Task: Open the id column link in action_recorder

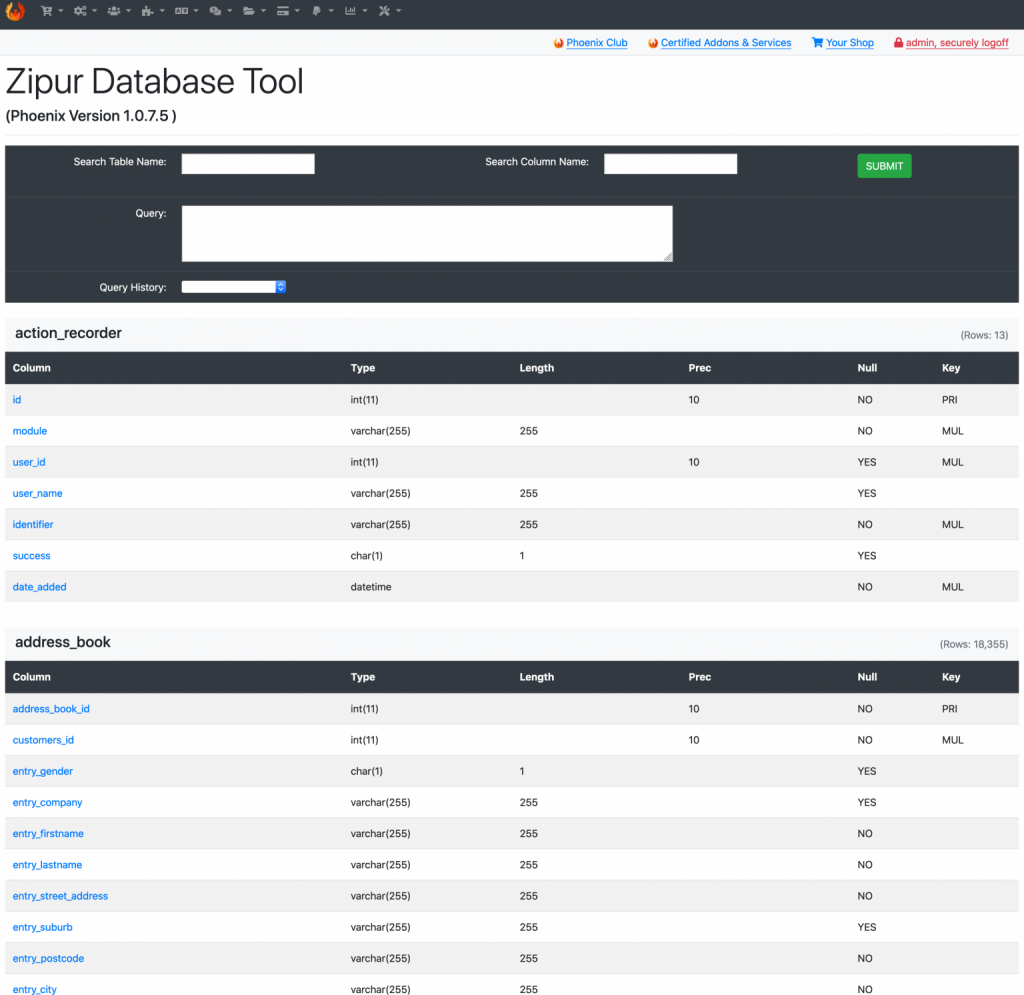Action: (17, 400)
